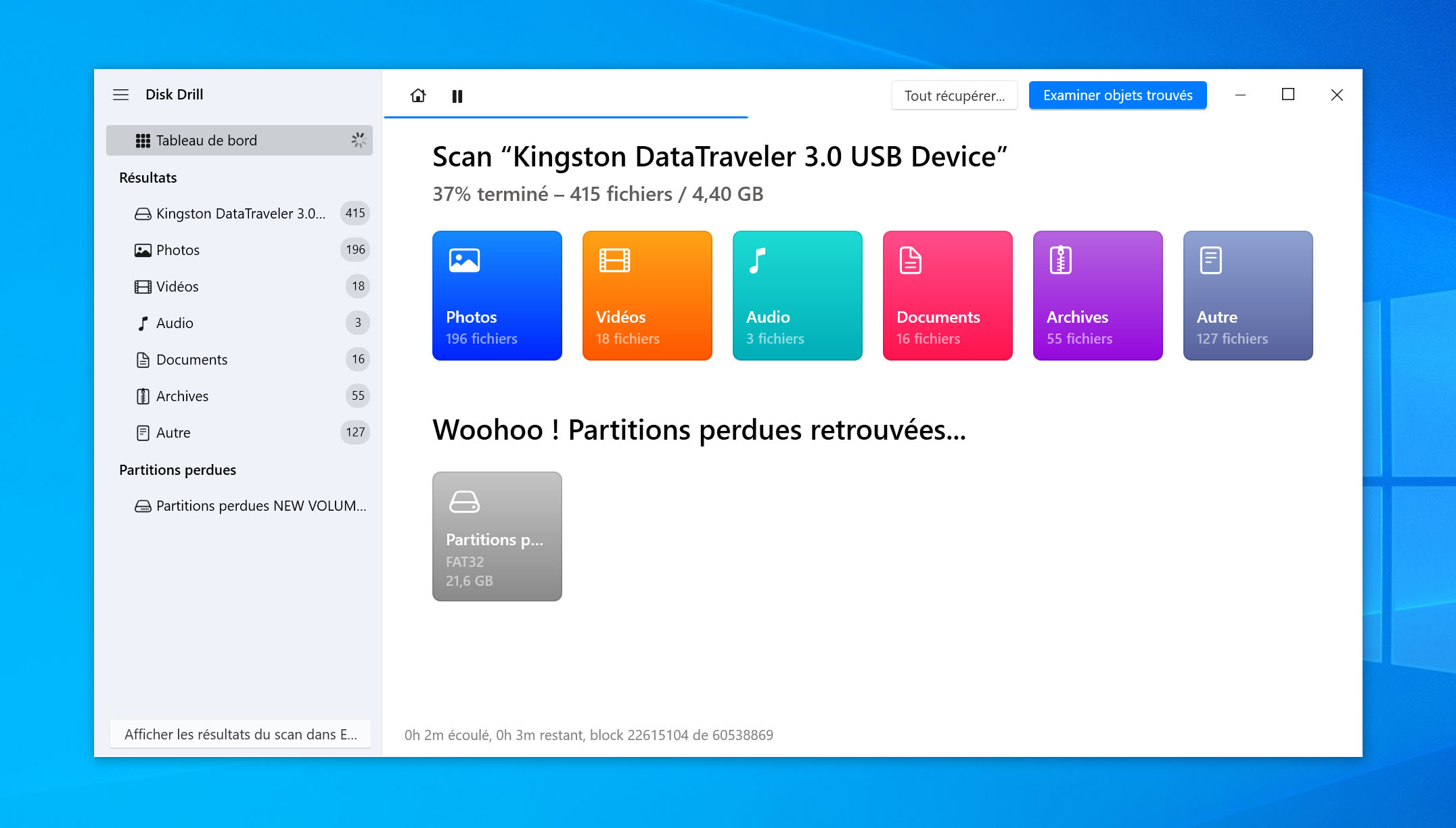Open Archives results in sidebar

(240, 396)
